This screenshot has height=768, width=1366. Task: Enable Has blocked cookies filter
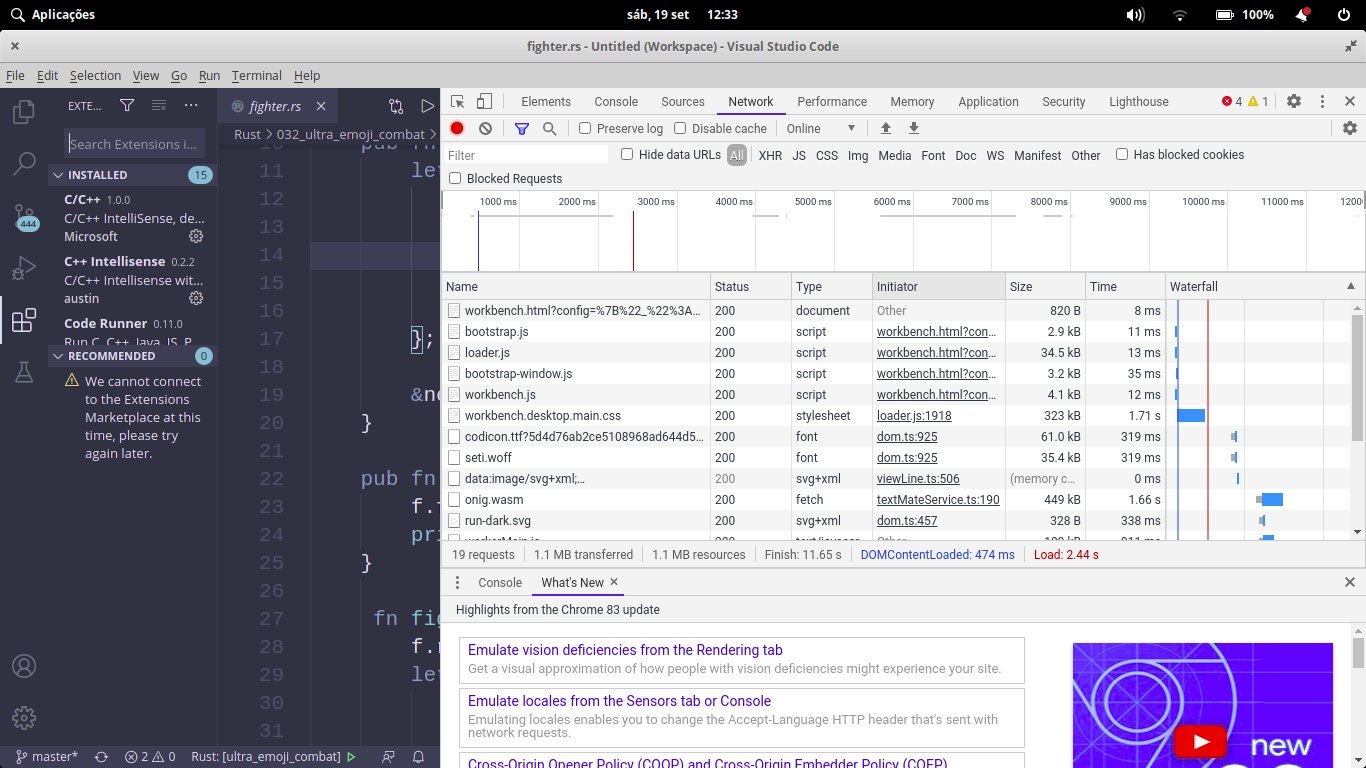[x=1122, y=154]
